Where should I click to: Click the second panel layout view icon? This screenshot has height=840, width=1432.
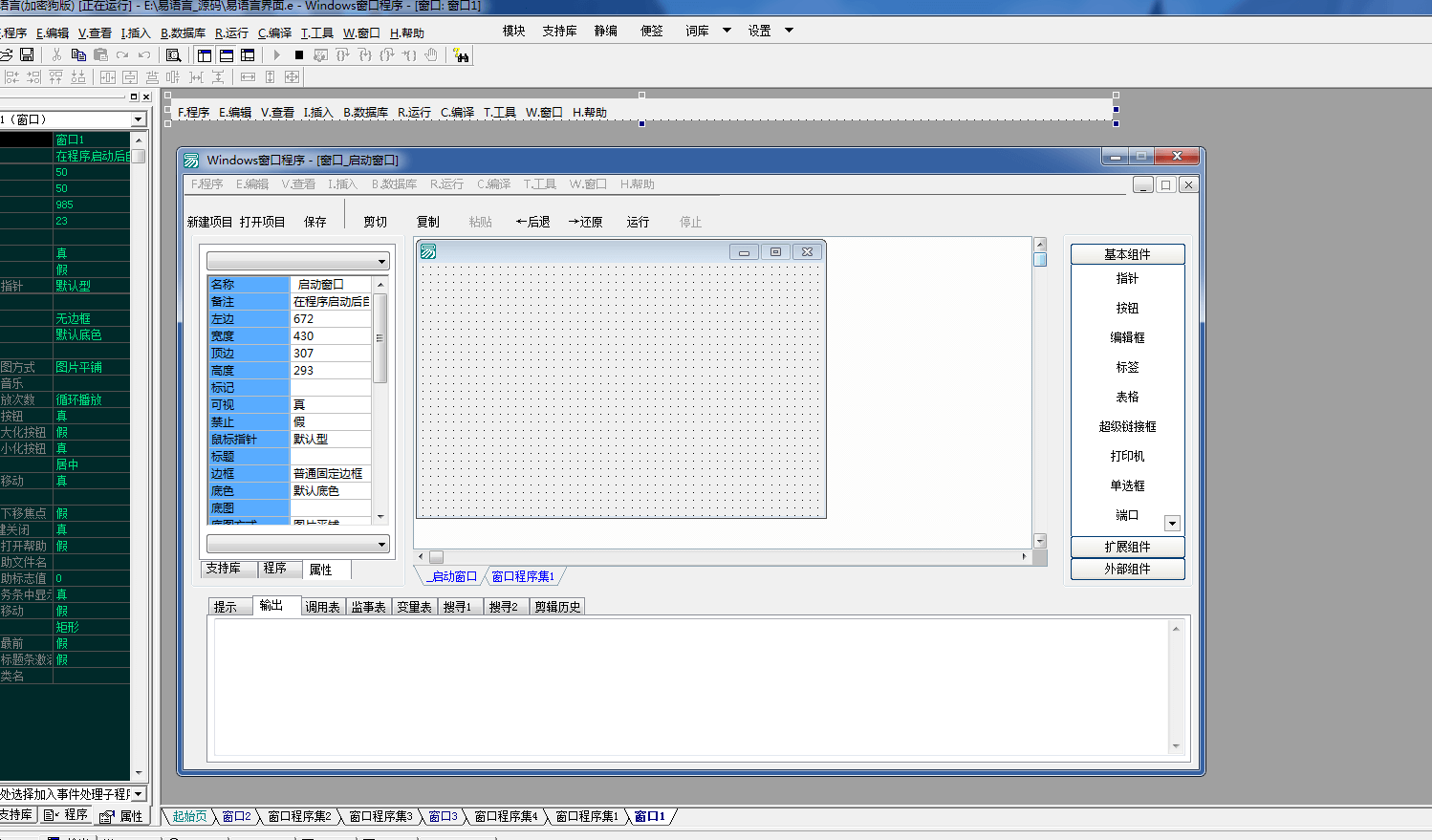227,55
